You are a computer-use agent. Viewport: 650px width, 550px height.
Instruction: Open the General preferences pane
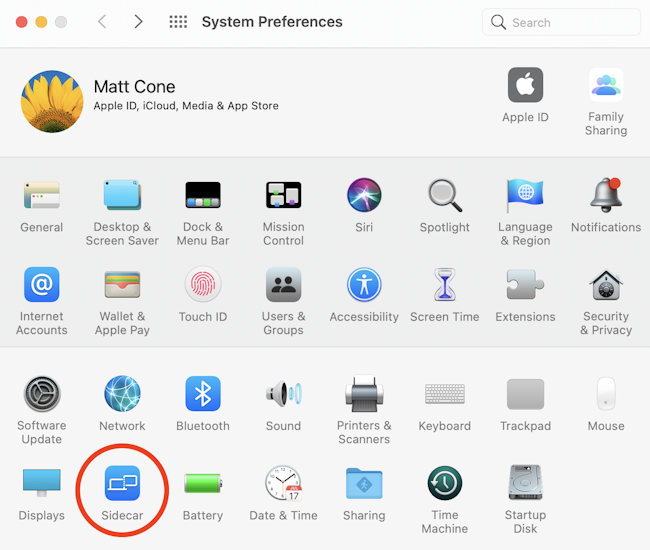pos(41,195)
